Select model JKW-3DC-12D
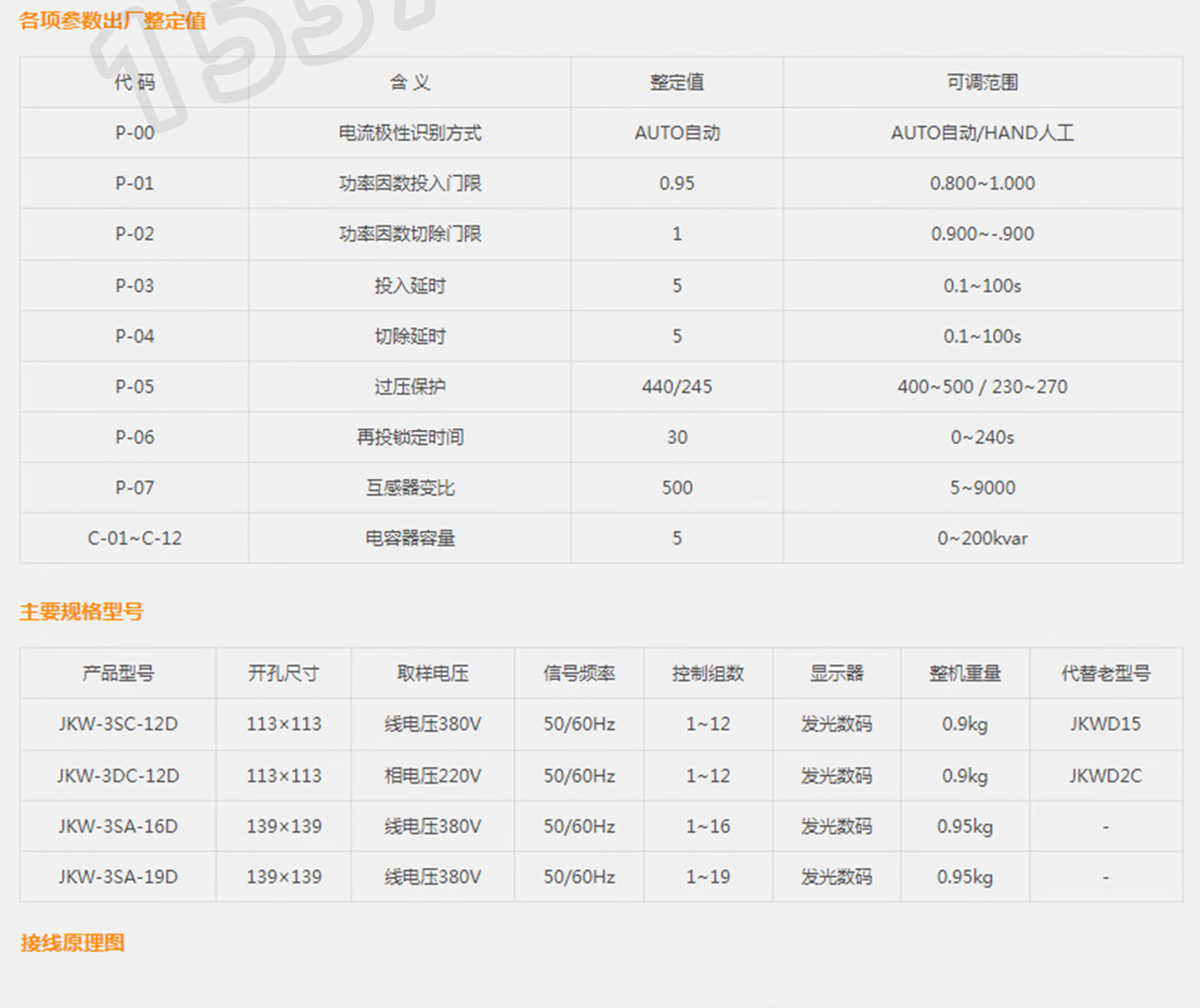Screen dimensions: 1200x1008 tap(118, 775)
